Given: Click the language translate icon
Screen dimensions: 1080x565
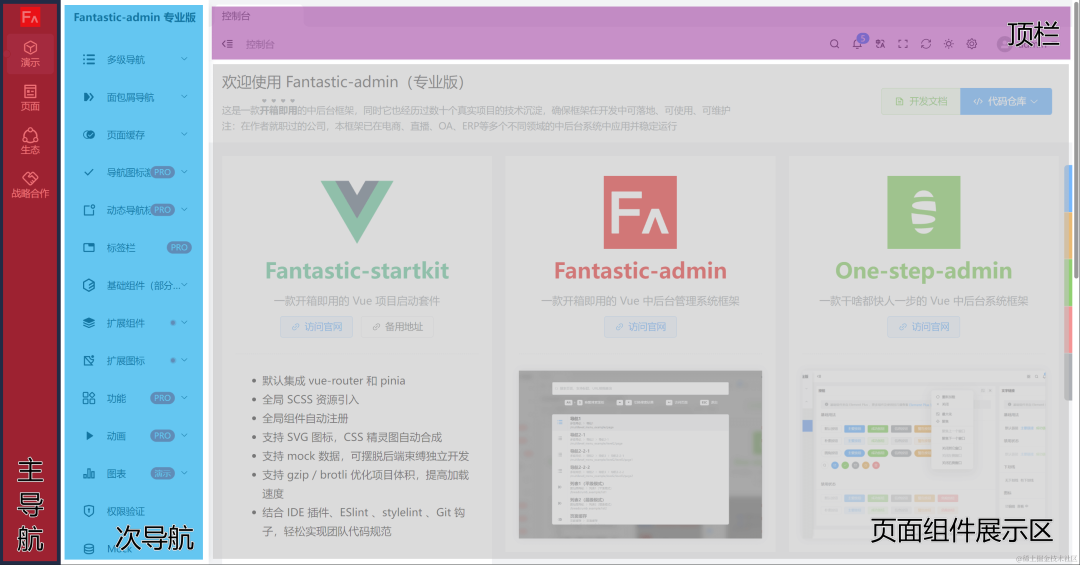Looking at the screenshot, I should pos(880,44).
